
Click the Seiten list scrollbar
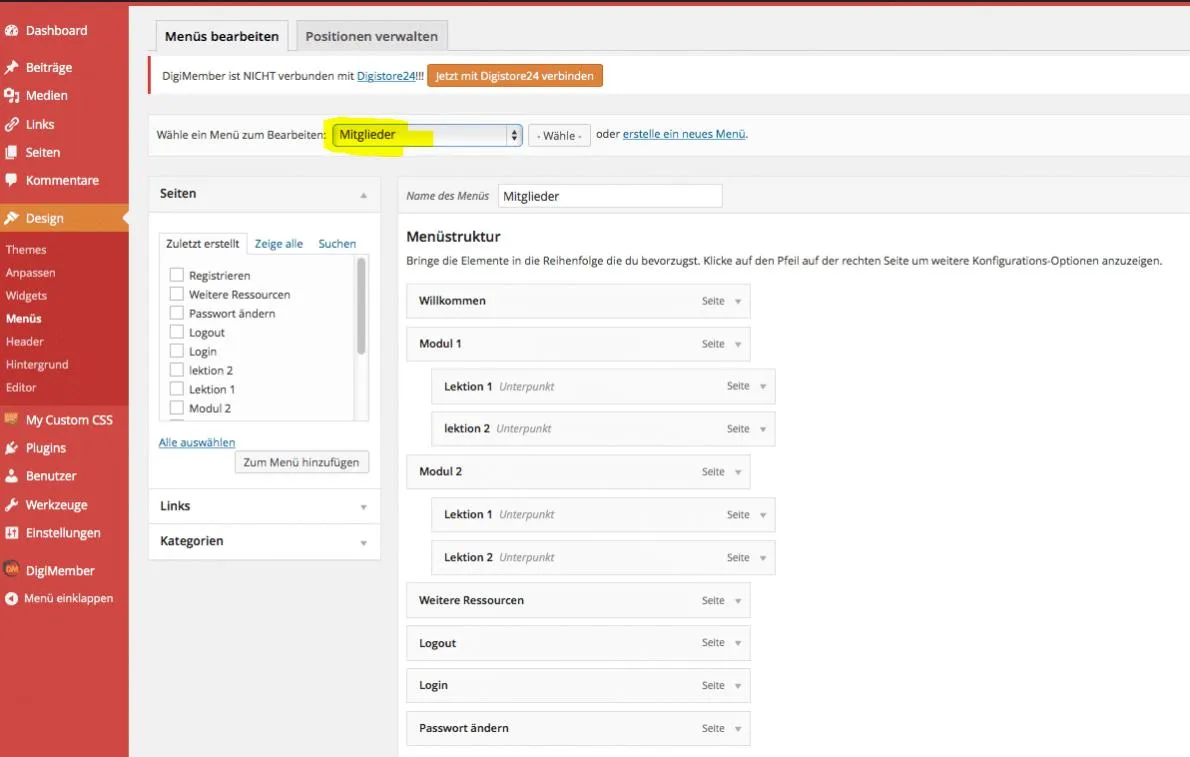(x=361, y=305)
